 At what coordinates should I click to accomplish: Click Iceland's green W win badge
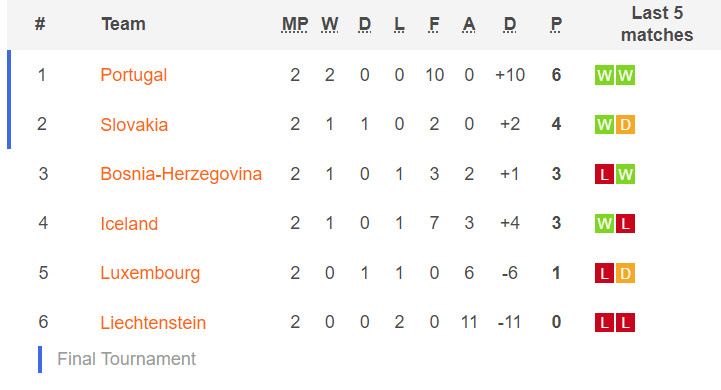604,224
